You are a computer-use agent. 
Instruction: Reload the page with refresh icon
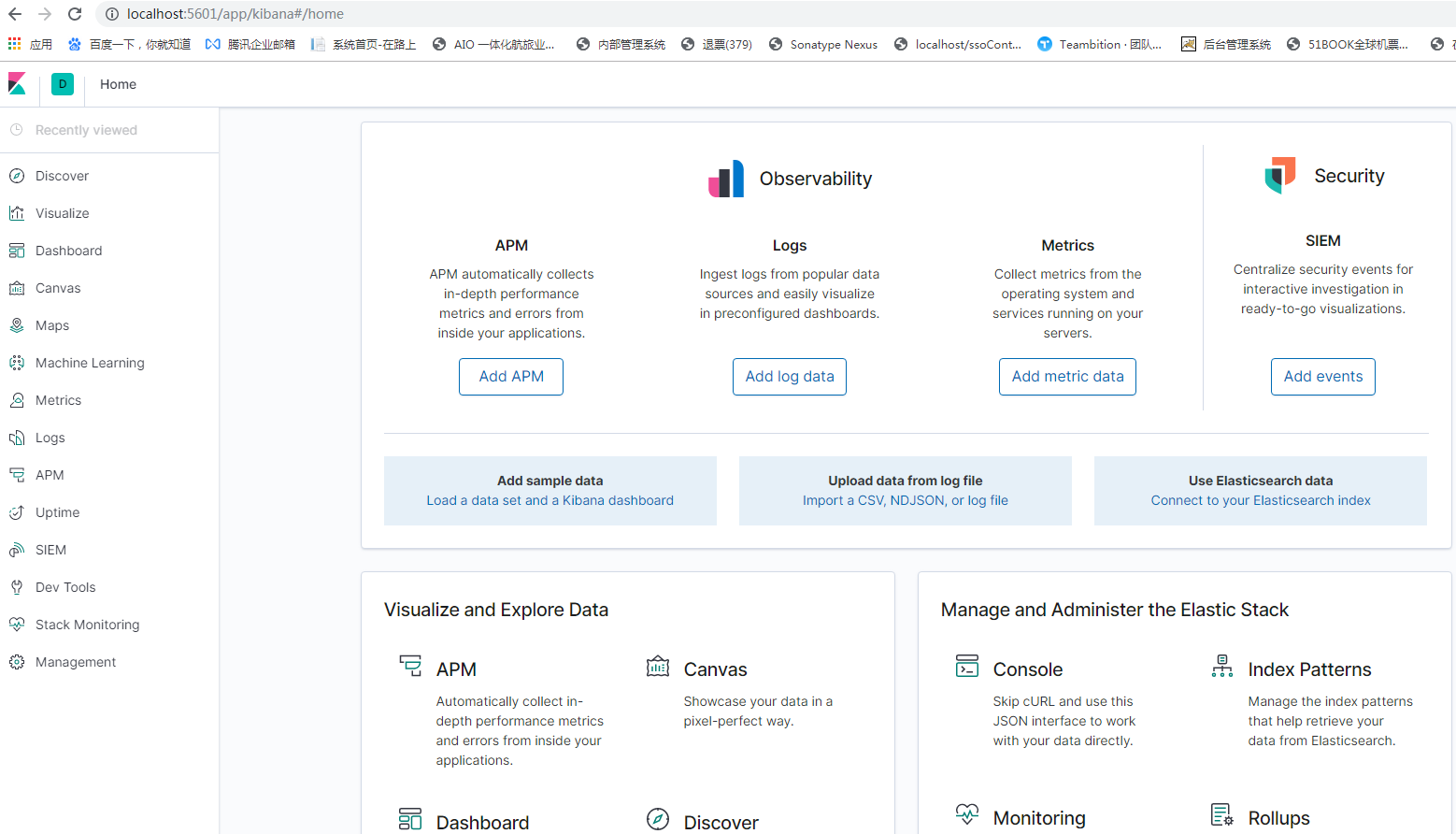pyautogui.click(x=75, y=14)
